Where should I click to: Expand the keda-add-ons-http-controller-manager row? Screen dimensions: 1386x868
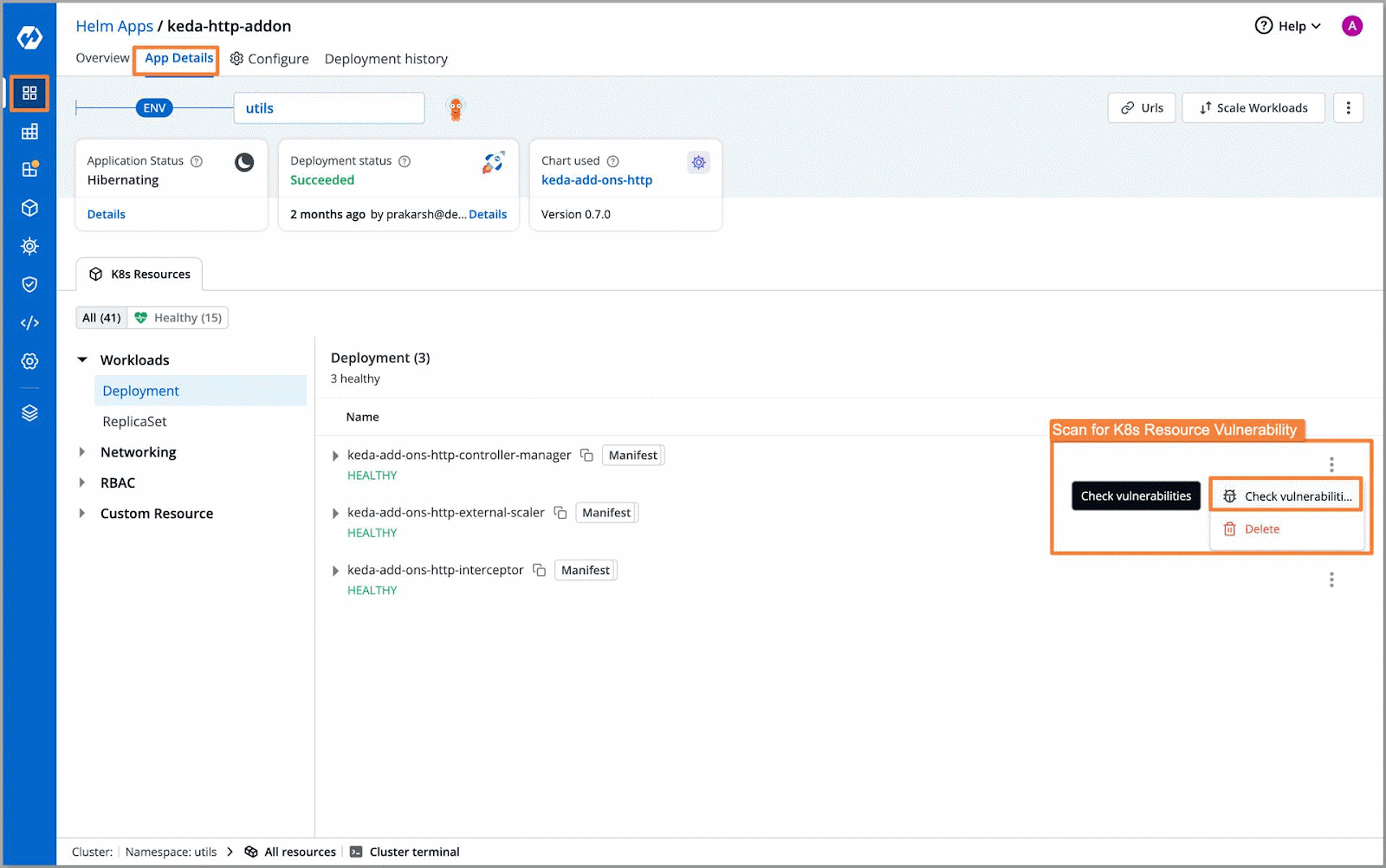tap(335, 456)
